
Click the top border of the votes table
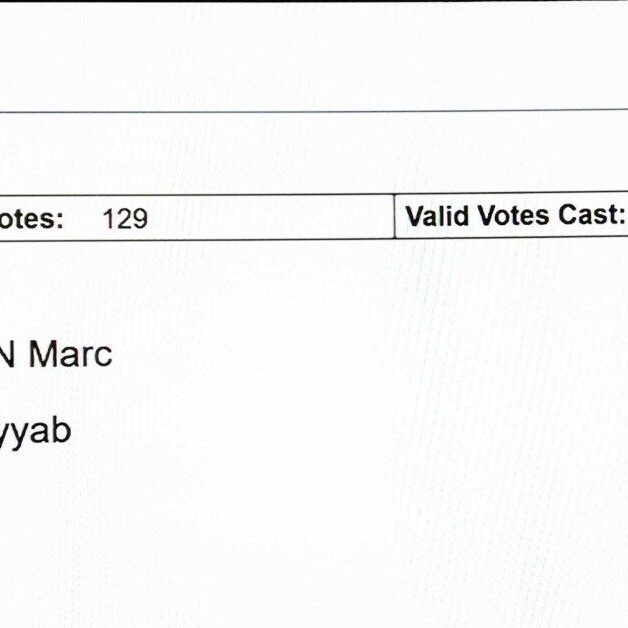point(314,194)
